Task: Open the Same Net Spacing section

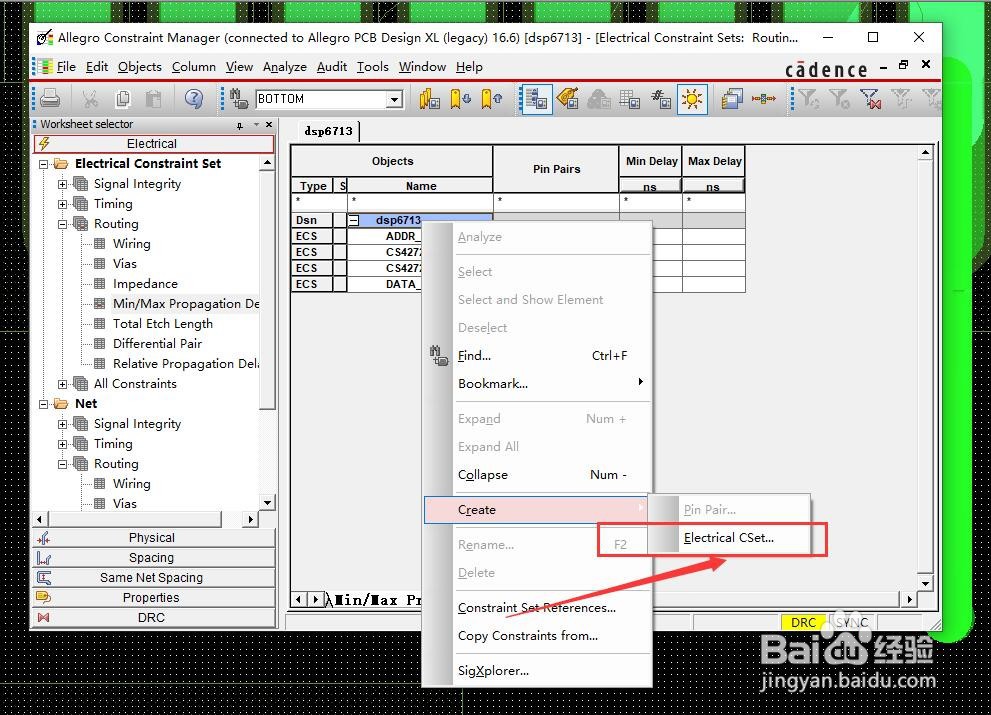Action: coord(154,578)
